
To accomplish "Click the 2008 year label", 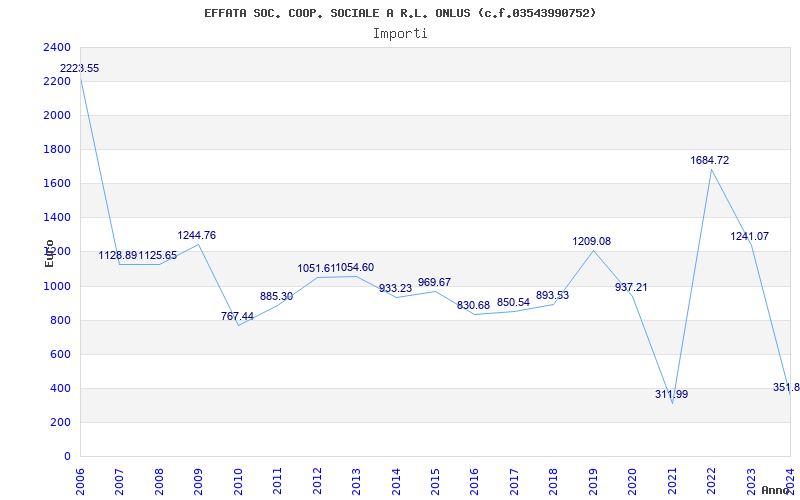I will pos(159,482).
